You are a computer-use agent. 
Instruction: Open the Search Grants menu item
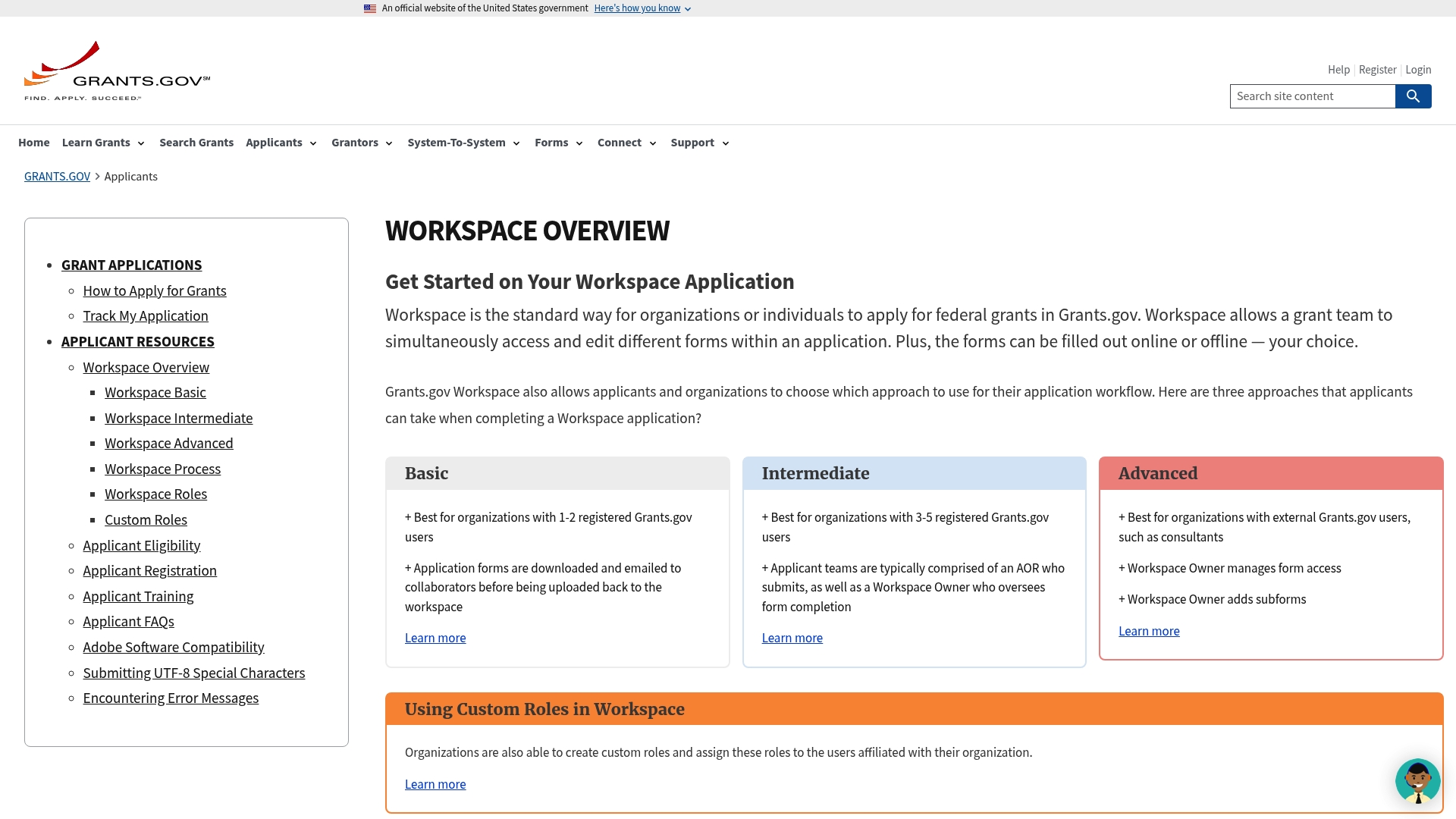click(x=196, y=143)
